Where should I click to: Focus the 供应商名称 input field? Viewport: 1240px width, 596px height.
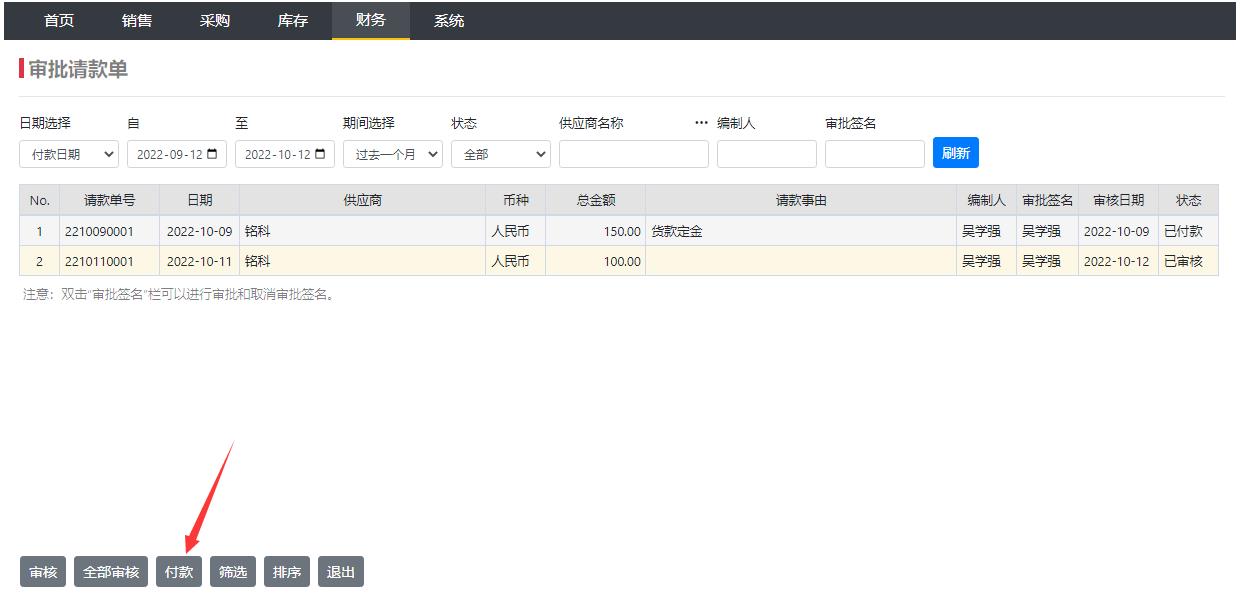[x=633, y=154]
